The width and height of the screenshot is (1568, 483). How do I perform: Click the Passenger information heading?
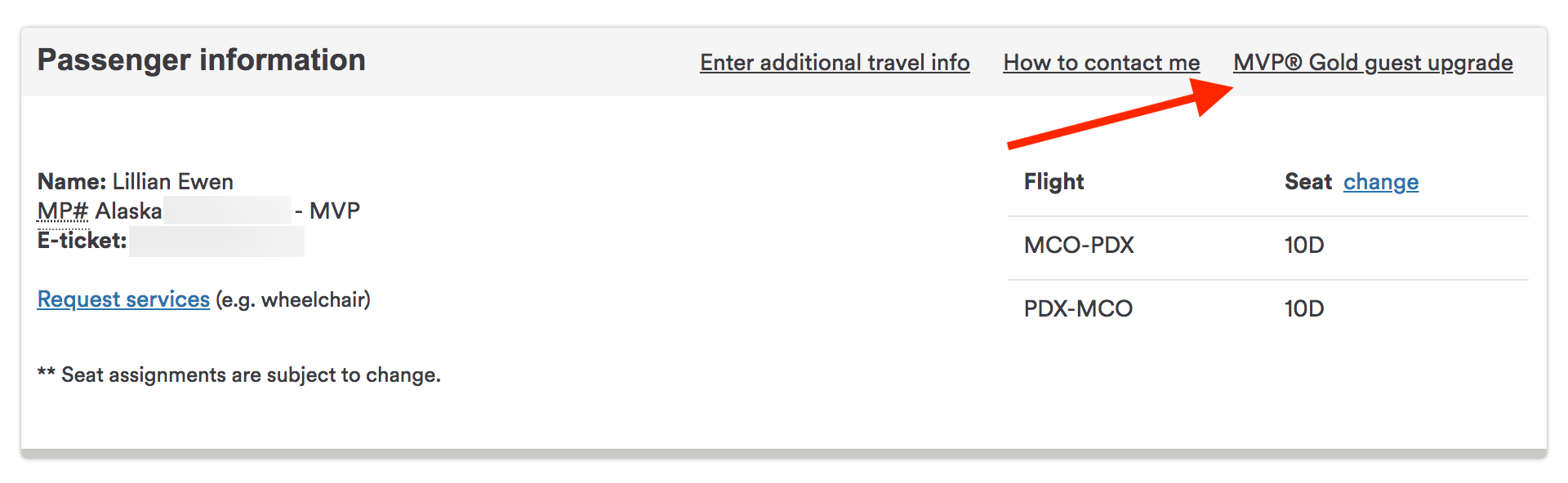point(202,59)
